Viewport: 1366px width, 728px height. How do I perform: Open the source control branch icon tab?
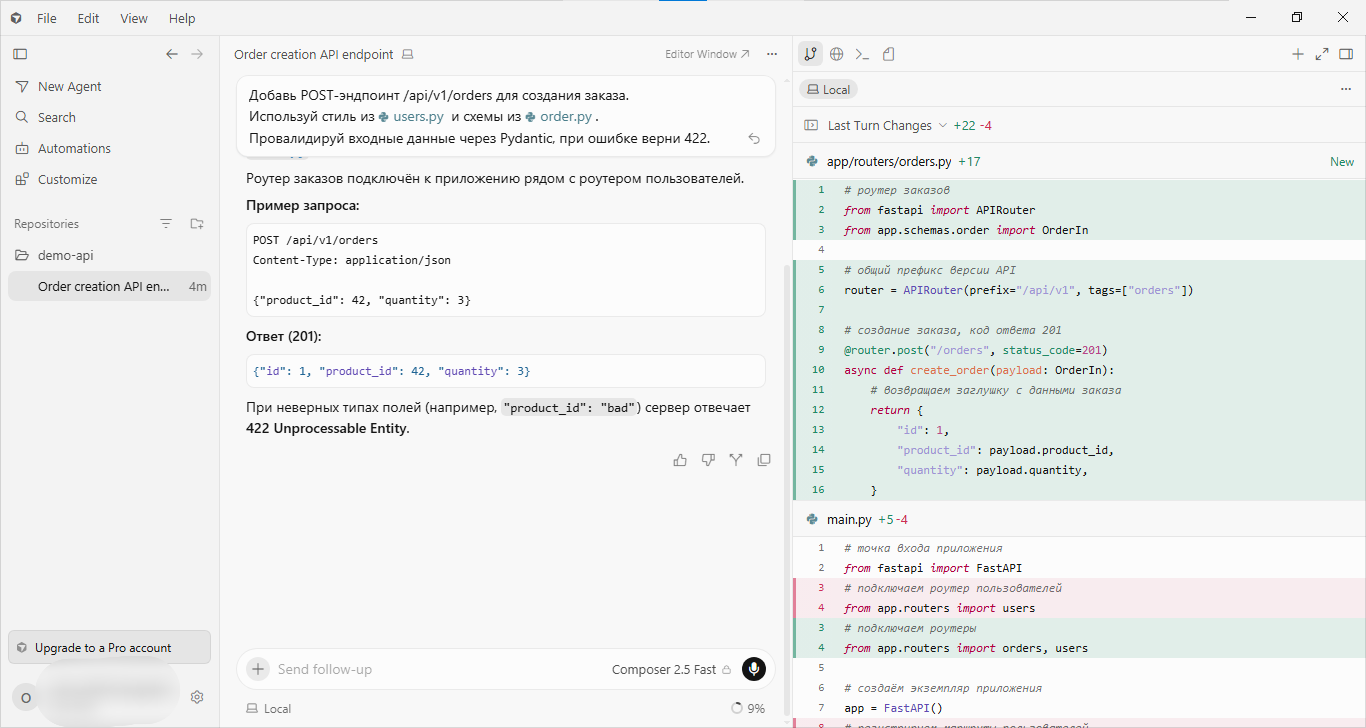point(810,54)
